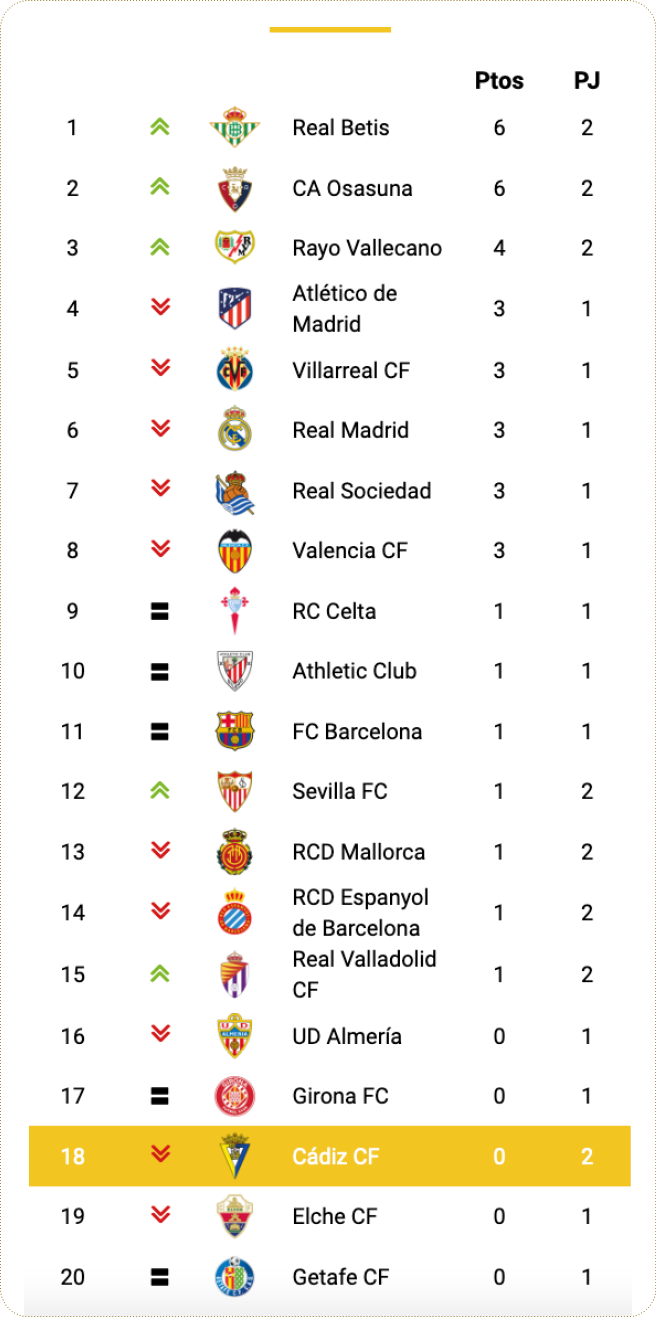Screen dimensions: 656x1317
Task: Click the FC Barcelona crest
Action: pos(235,731)
